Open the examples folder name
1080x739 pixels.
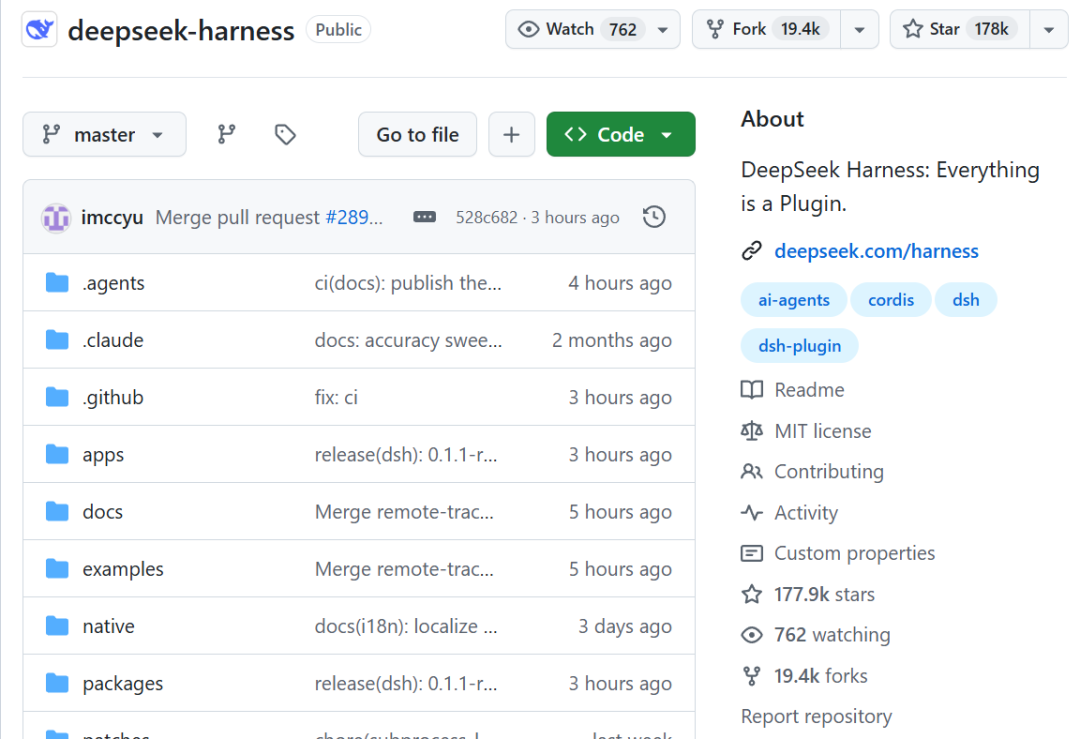click(x=123, y=569)
